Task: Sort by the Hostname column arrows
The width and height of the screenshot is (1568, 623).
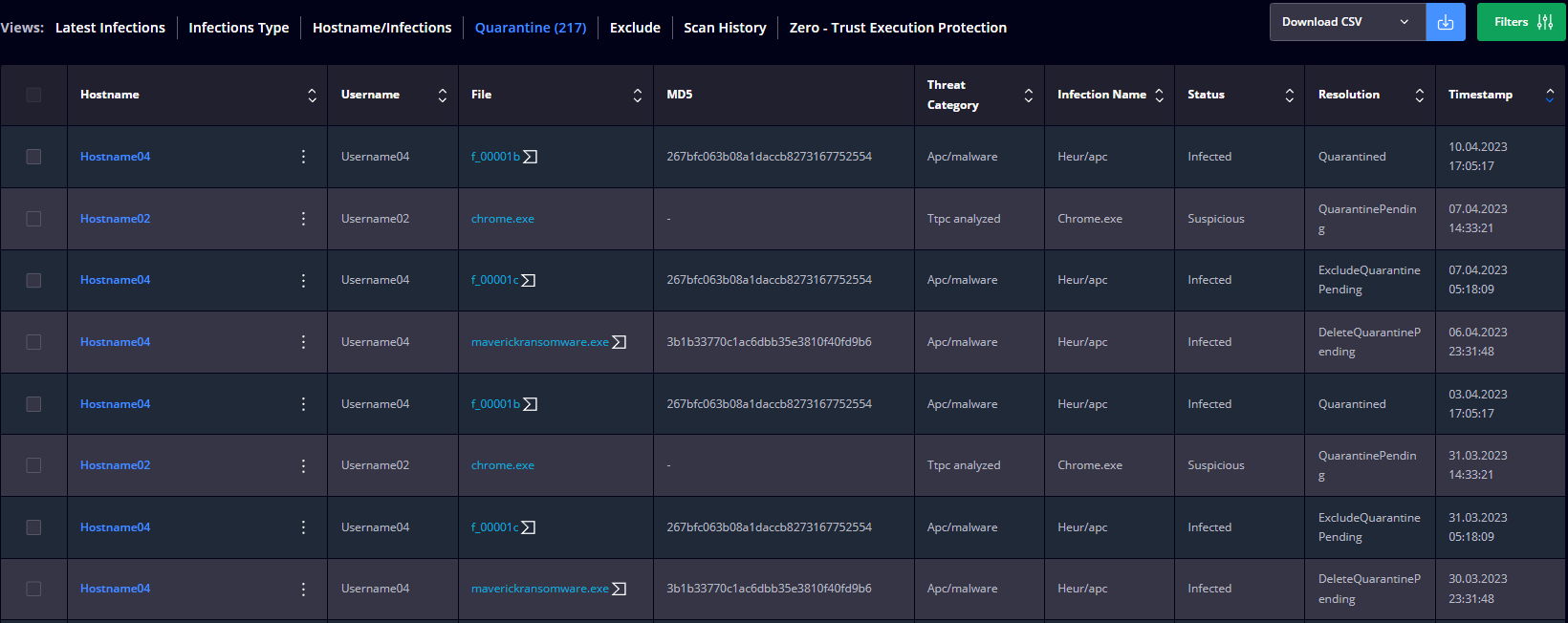Action: coord(312,95)
